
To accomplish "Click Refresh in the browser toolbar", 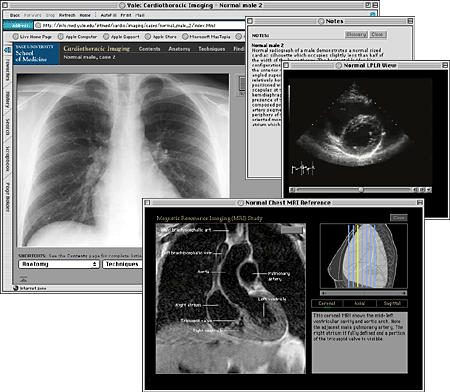I will click(67, 15).
